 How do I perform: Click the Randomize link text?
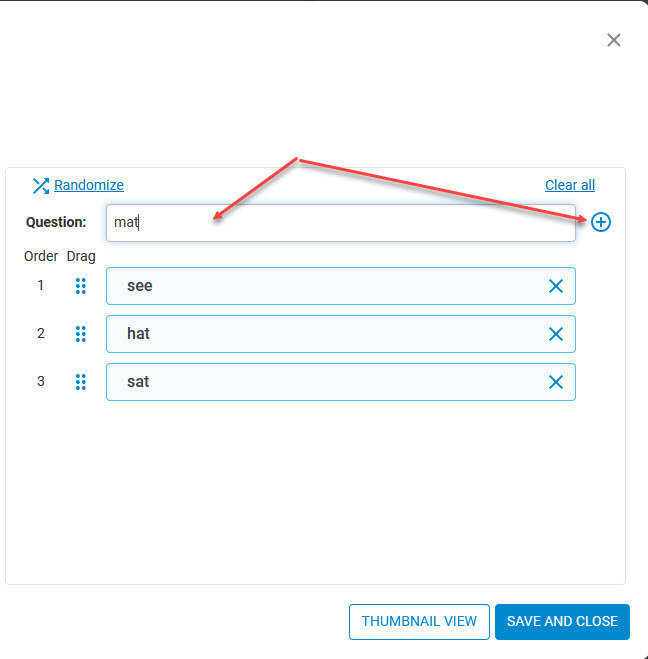click(x=89, y=185)
